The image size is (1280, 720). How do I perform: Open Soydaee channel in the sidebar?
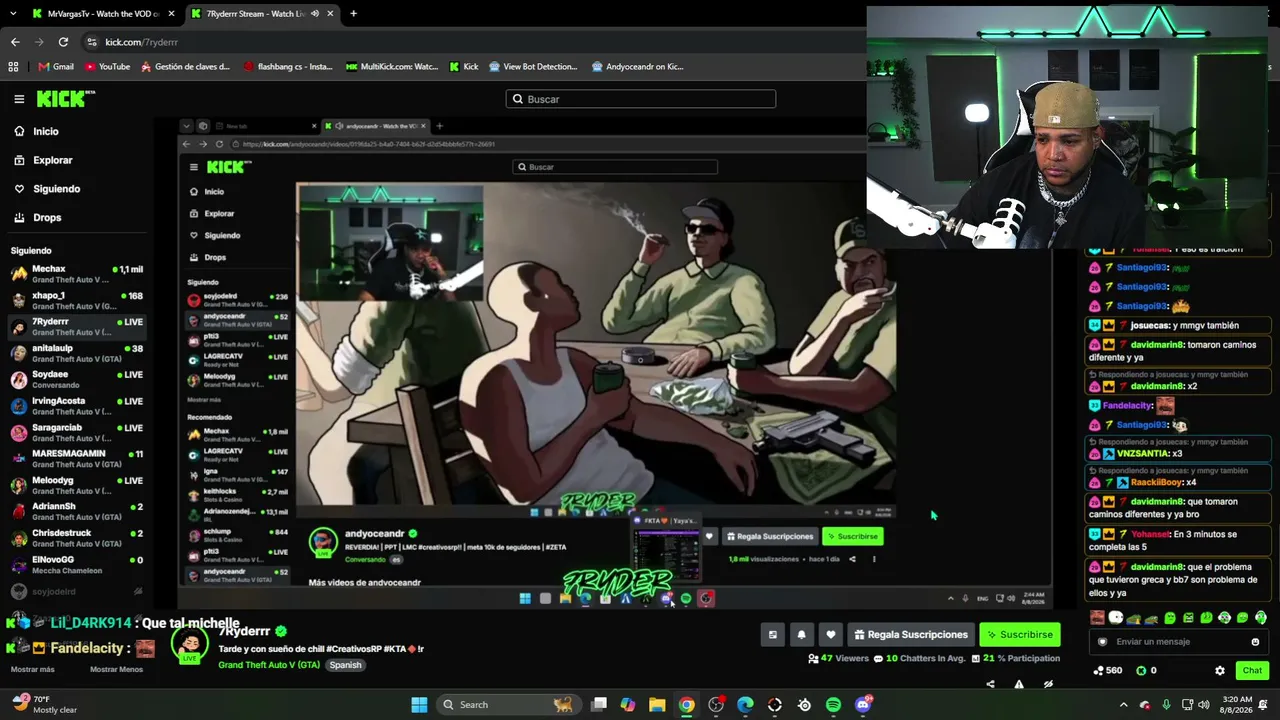point(77,380)
